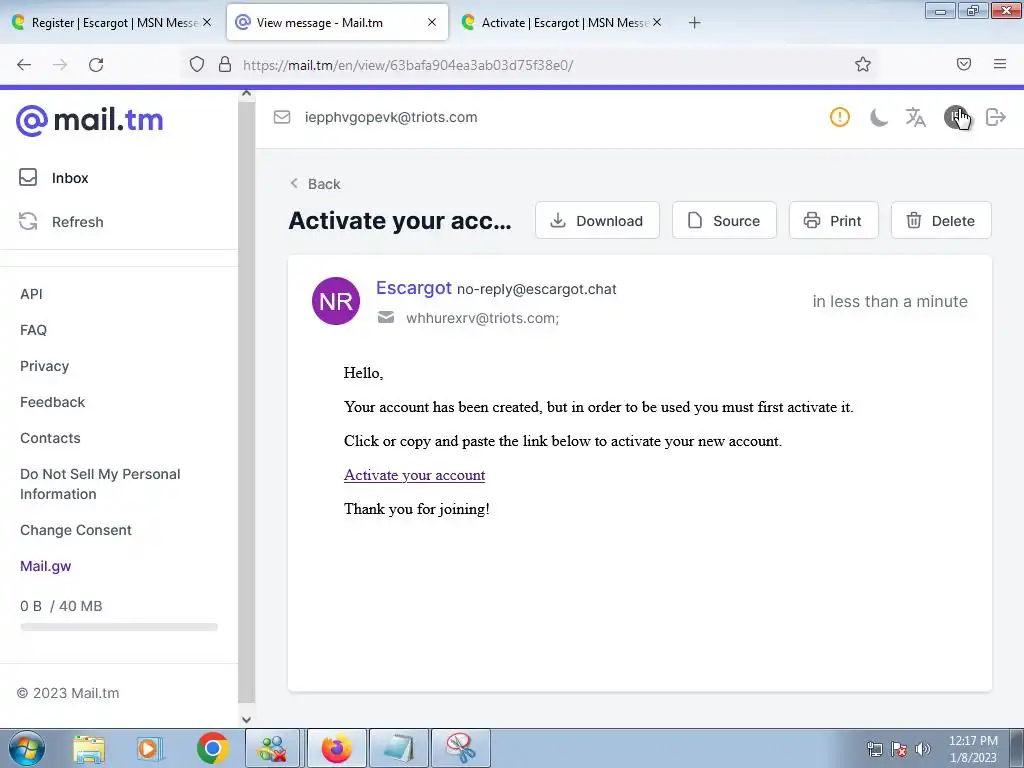The height and width of the screenshot is (768, 1024).
Task: Show the taskbar clock and date
Action: [x=973, y=749]
